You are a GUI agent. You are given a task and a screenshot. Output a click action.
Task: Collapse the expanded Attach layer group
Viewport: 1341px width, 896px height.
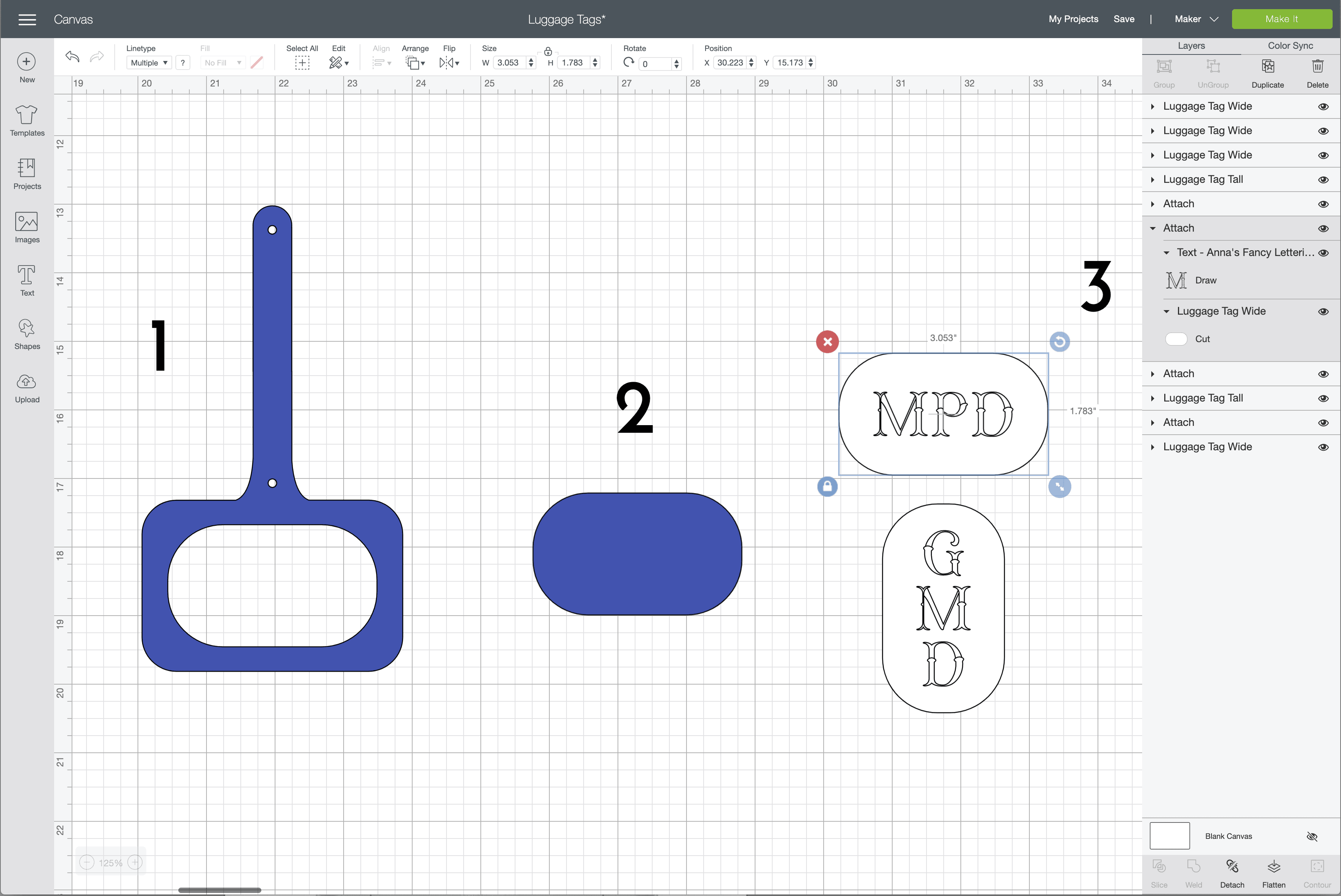click(x=1152, y=229)
